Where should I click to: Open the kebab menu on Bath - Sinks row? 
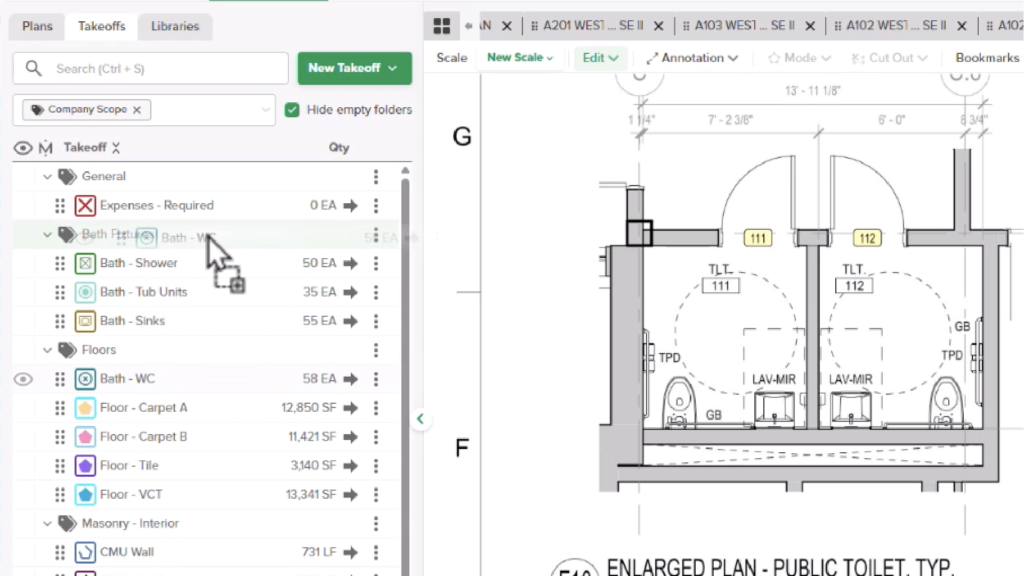(375, 320)
